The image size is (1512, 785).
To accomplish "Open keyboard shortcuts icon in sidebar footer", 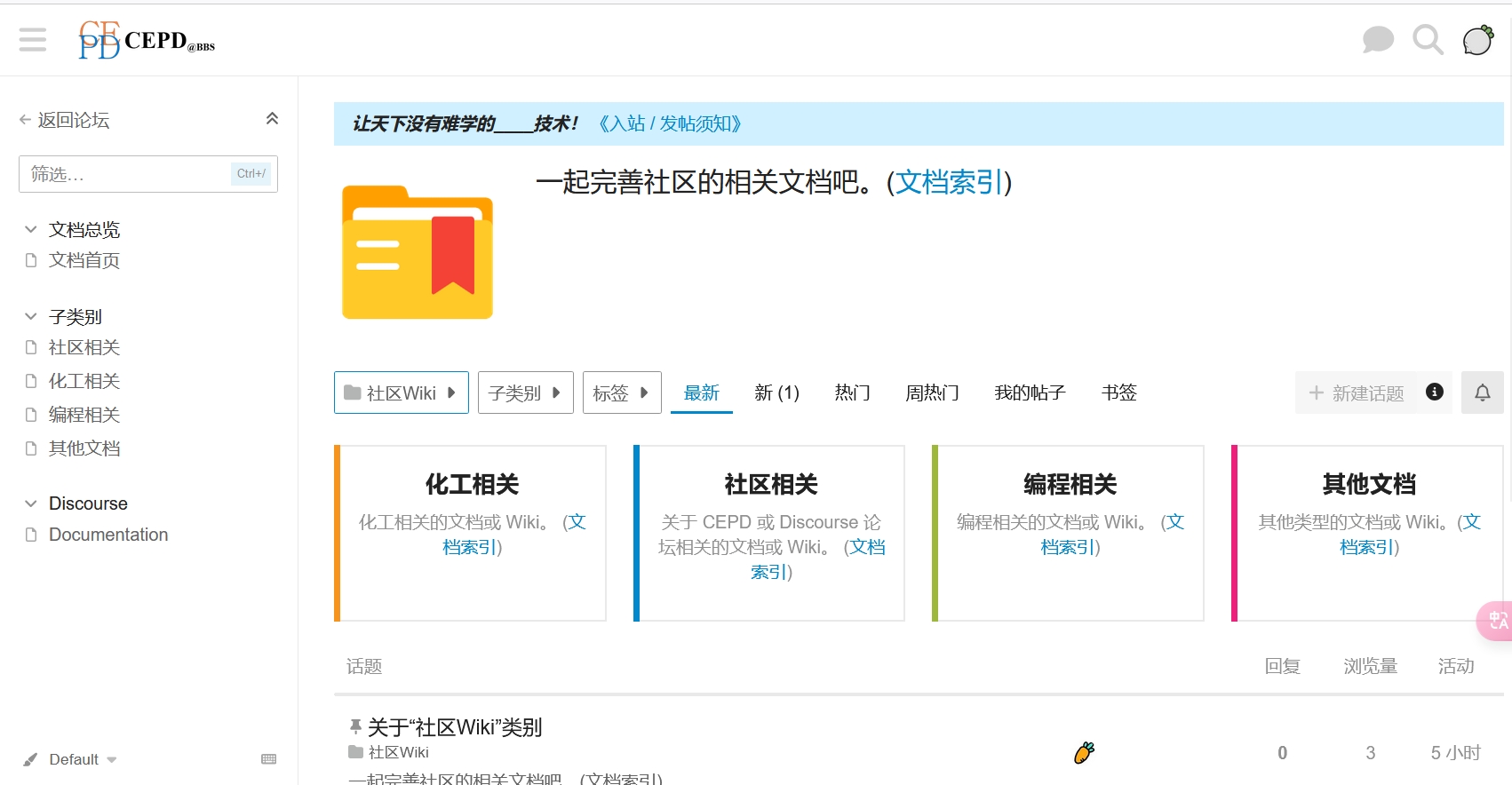I will point(269,759).
